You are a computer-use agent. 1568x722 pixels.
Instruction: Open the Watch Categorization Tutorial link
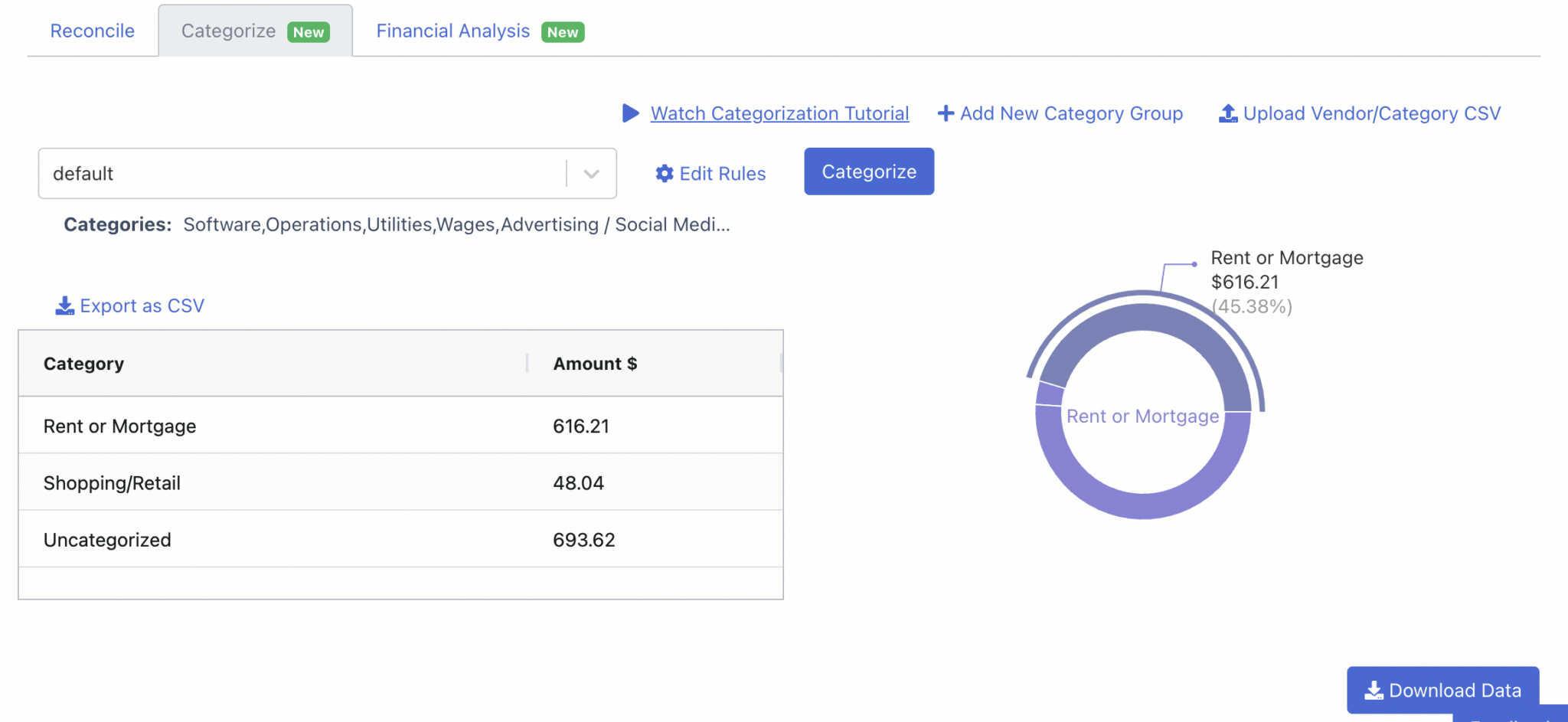[779, 113]
